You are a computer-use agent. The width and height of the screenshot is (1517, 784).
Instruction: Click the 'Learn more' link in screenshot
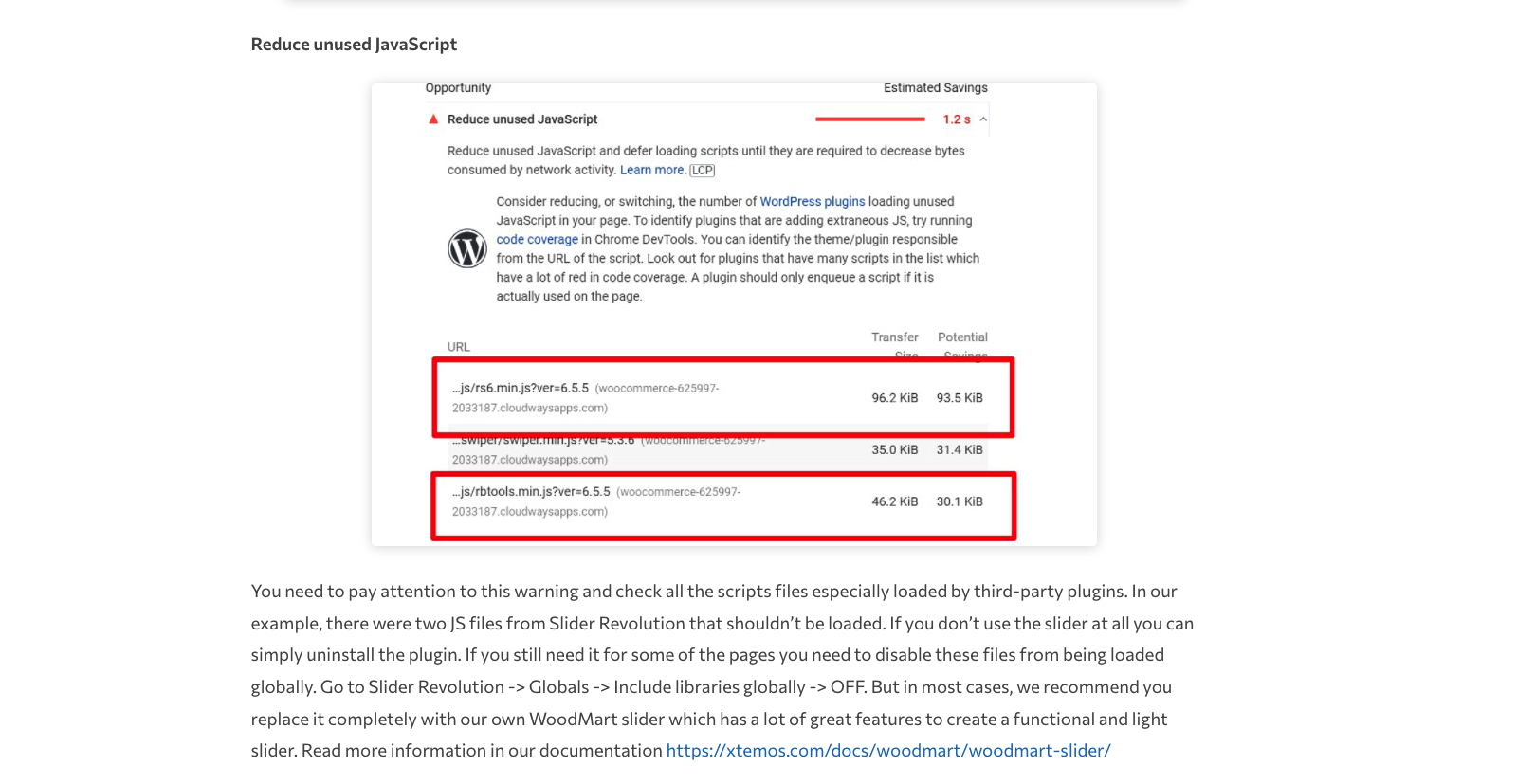[651, 170]
